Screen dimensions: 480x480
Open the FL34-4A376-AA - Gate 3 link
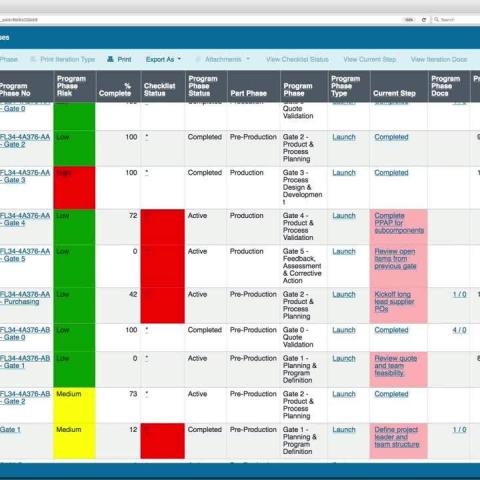point(25,176)
